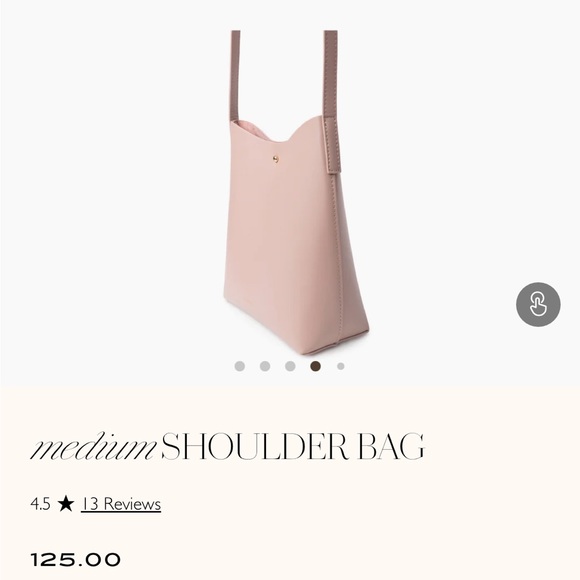580x580 pixels.
Task: Click the 125.00 price label
Action: tap(75, 560)
